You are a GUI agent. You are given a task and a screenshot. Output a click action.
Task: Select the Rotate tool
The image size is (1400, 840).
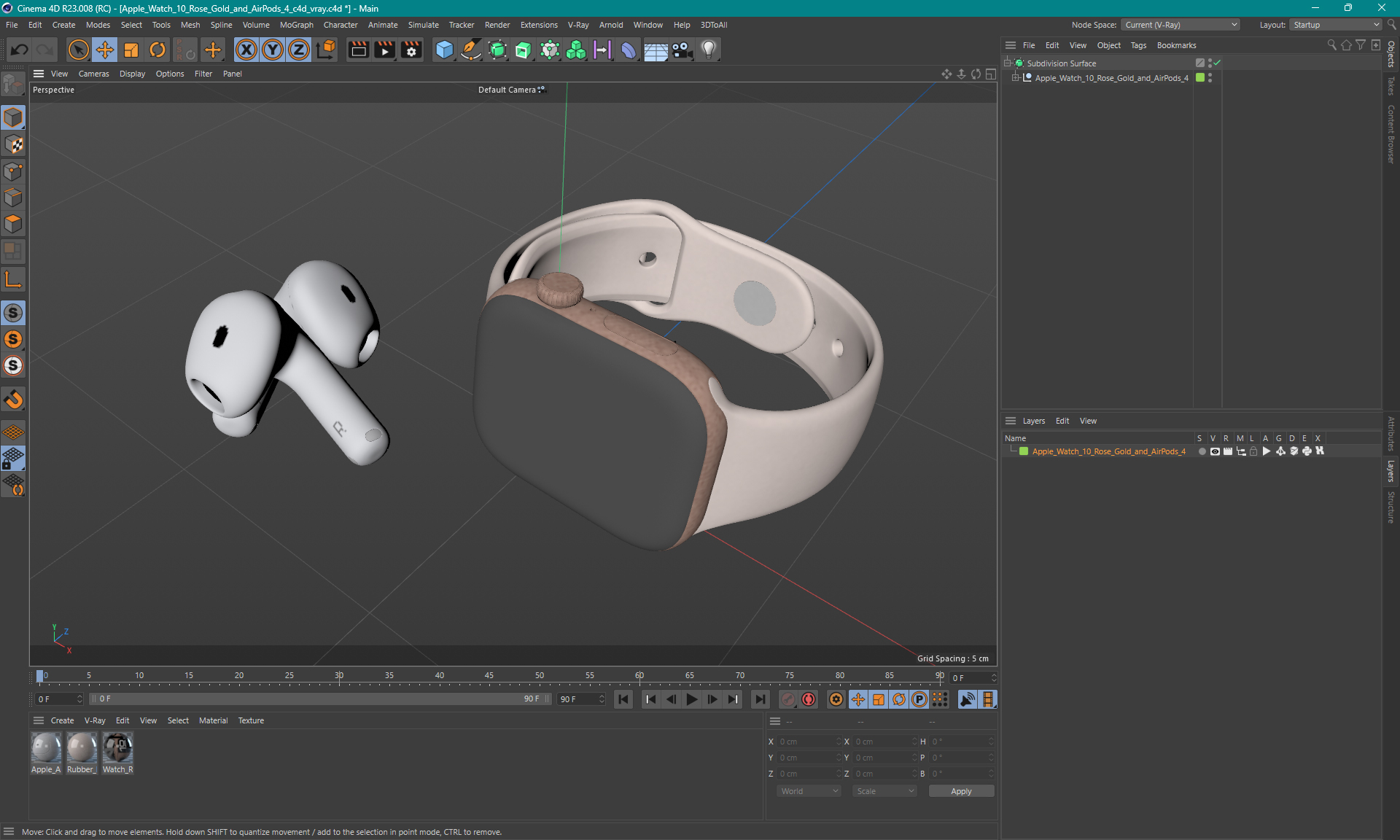tap(157, 50)
